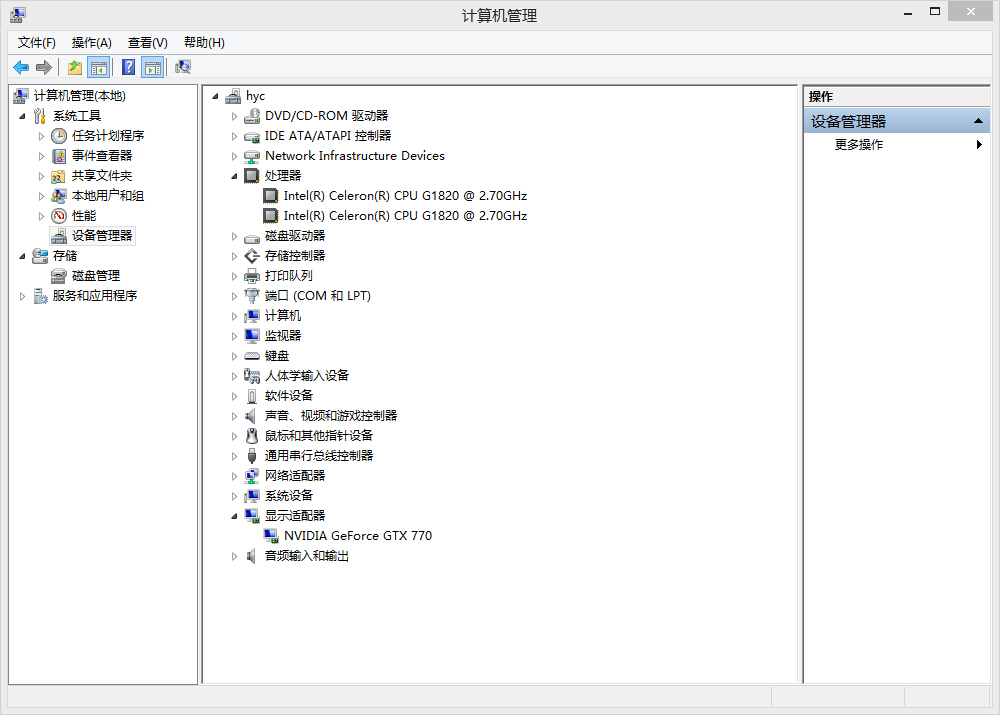The height and width of the screenshot is (715, 1000).
Task: Expand the 网络适配器 node
Action: 234,476
